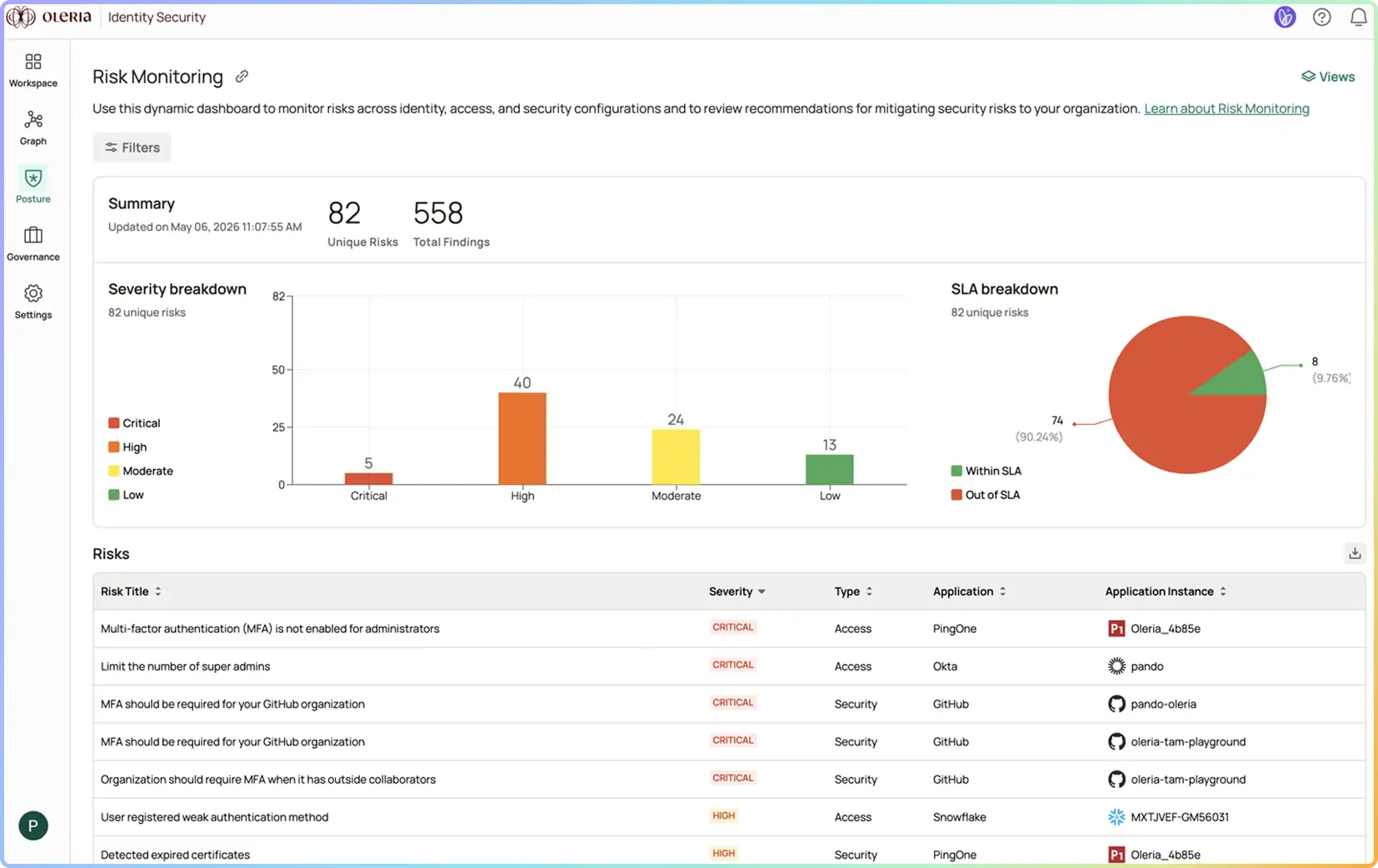
Task: Copy link icon beside Risk Monitoring title
Action: click(x=242, y=77)
